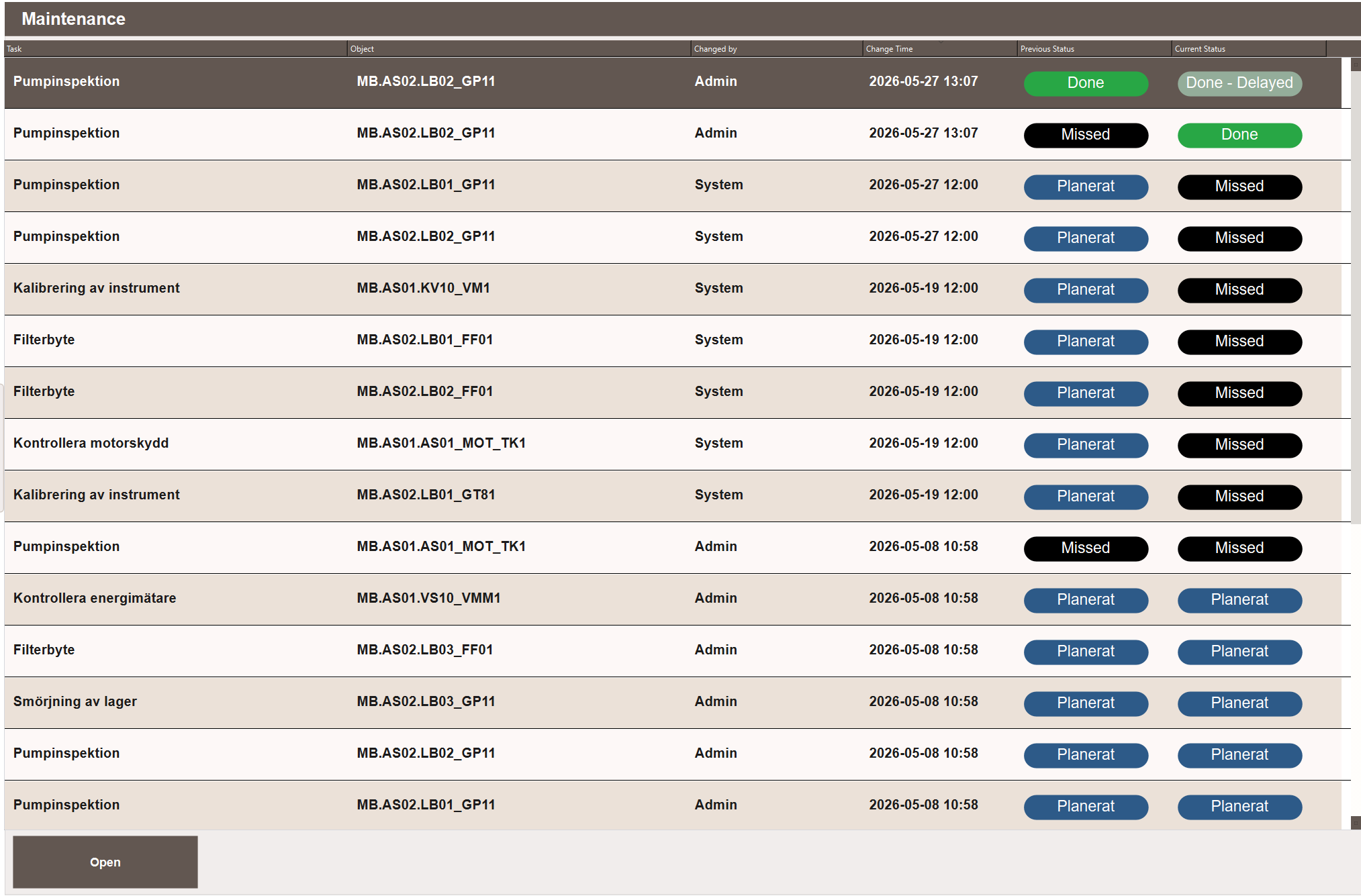
Task: Click change time in Kontrollera motorskydd row
Action: pyautogui.click(x=923, y=443)
